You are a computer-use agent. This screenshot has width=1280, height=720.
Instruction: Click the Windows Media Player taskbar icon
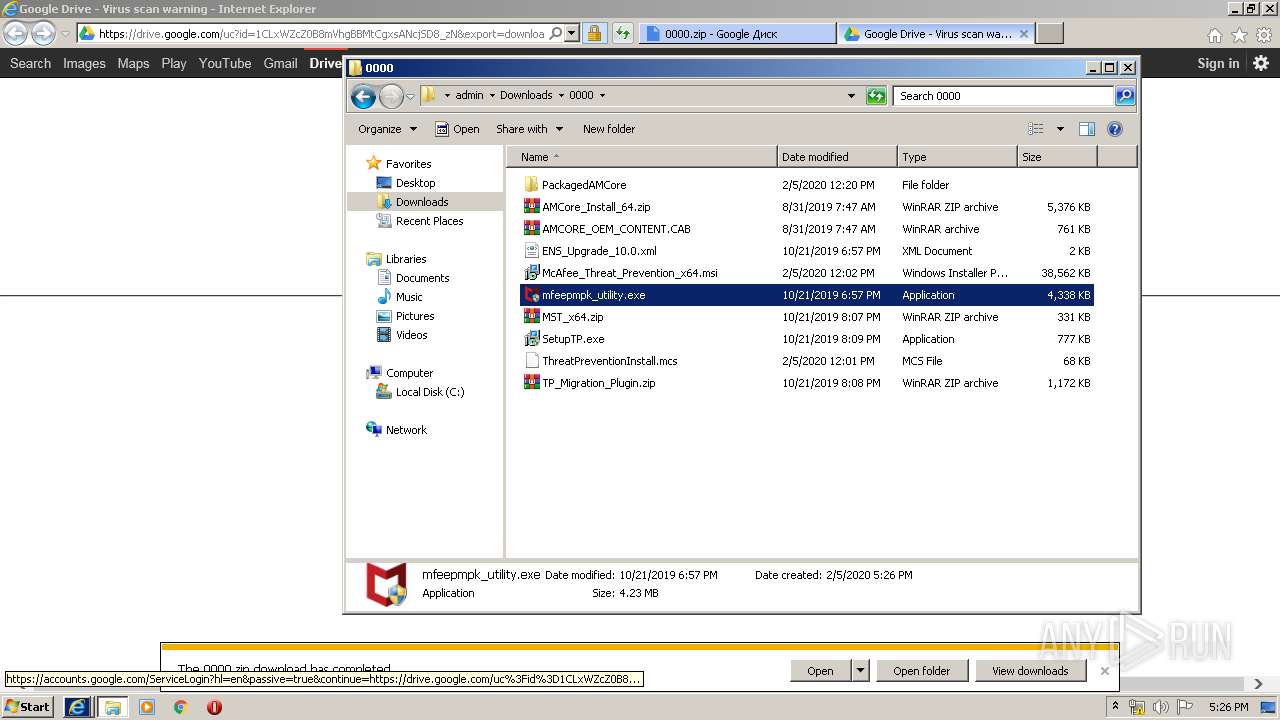tap(147, 707)
